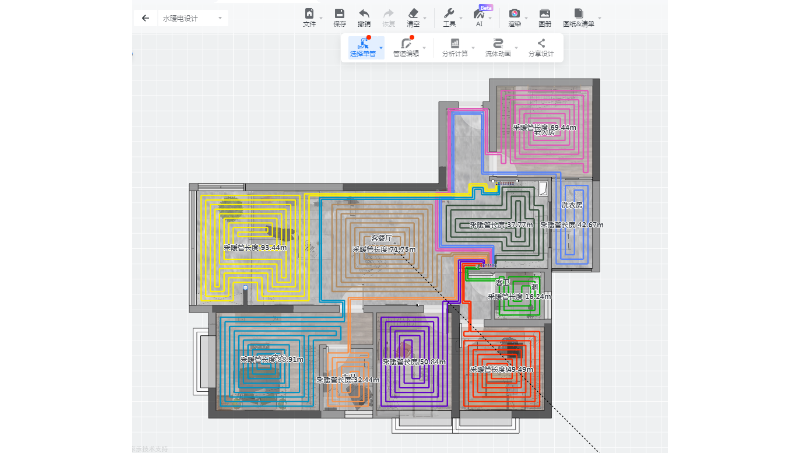800x453 pixels.
Task: Switch to 管路编辑 (Pipe Edit) mode
Action: coord(406,47)
